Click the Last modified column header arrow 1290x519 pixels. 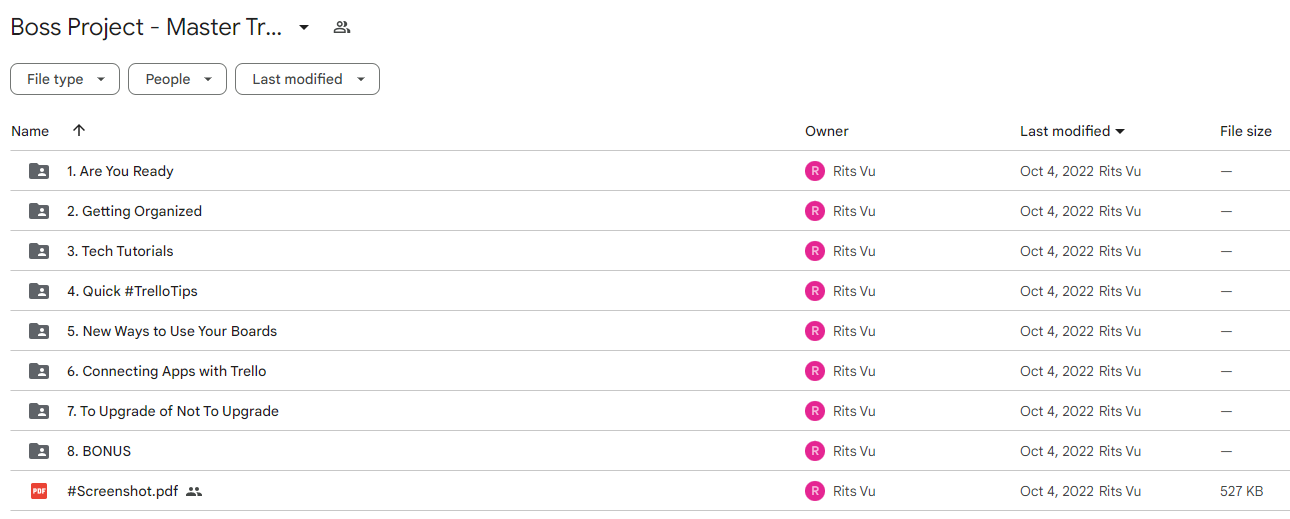[1120, 131]
